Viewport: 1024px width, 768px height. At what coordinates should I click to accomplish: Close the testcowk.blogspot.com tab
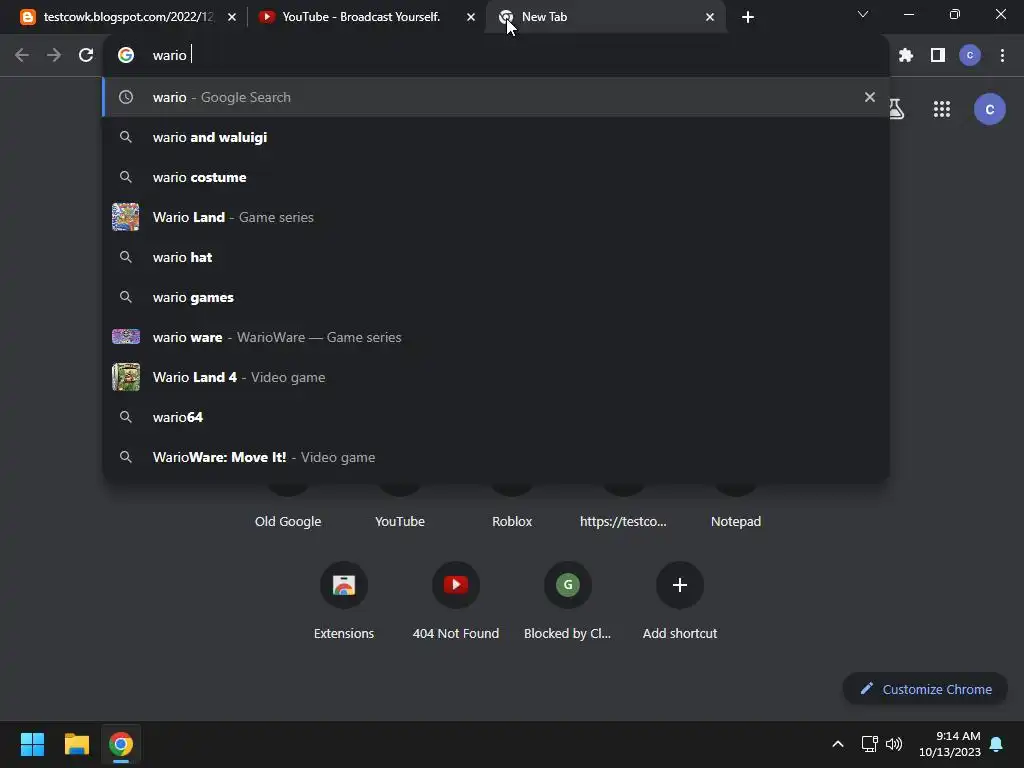[232, 17]
